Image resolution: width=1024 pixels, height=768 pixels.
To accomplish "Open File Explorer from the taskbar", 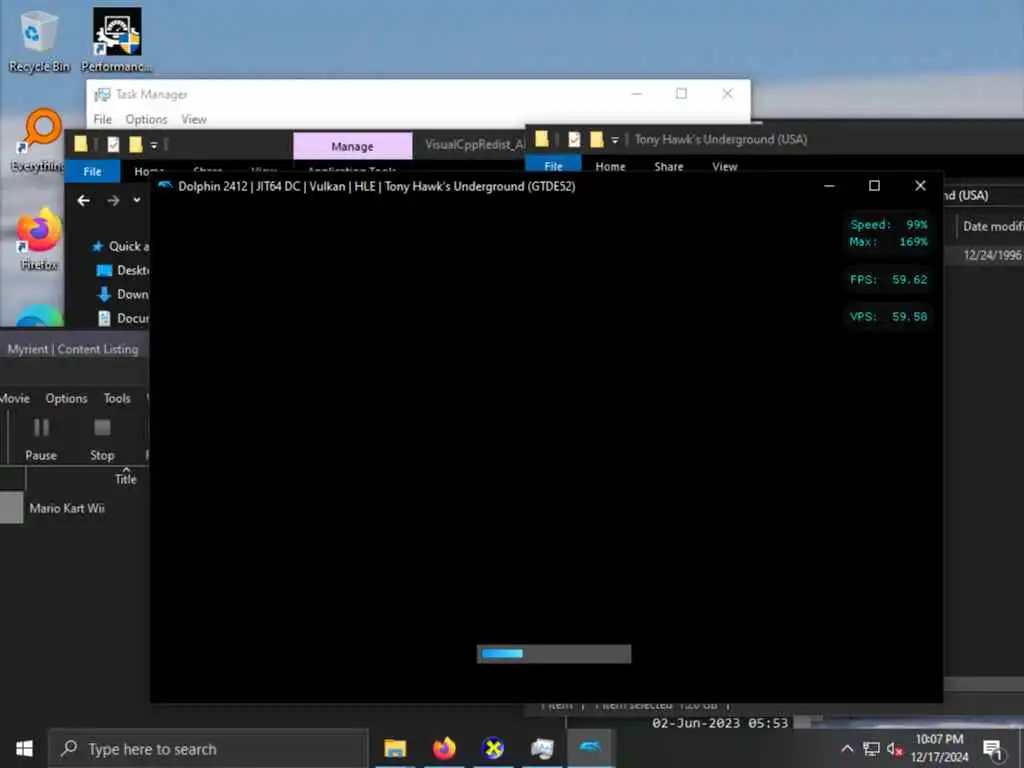I will pyautogui.click(x=395, y=748).
